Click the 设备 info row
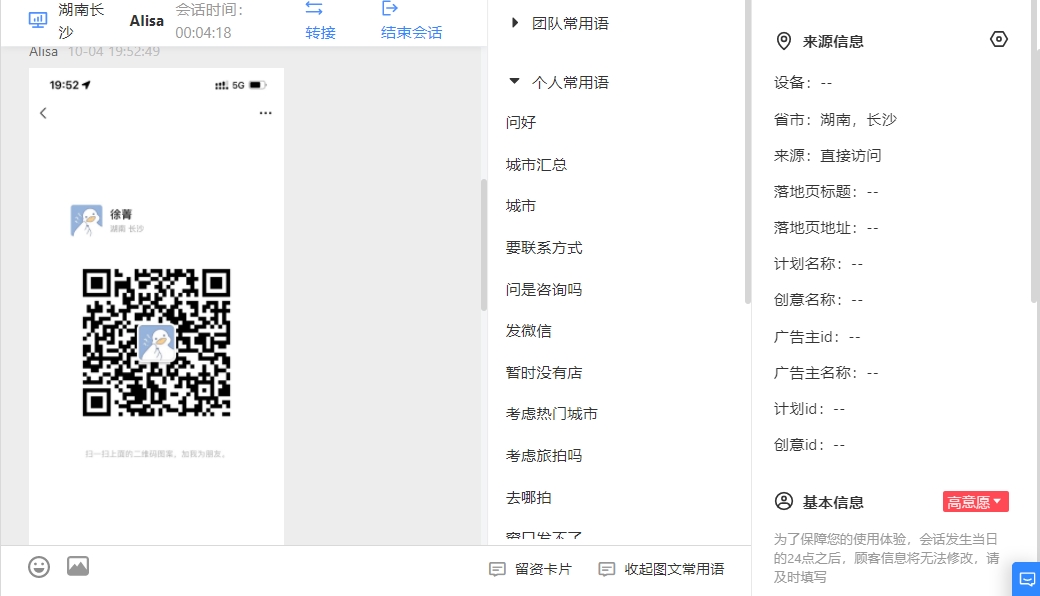The image size is (1040, 596). [803, 83]
